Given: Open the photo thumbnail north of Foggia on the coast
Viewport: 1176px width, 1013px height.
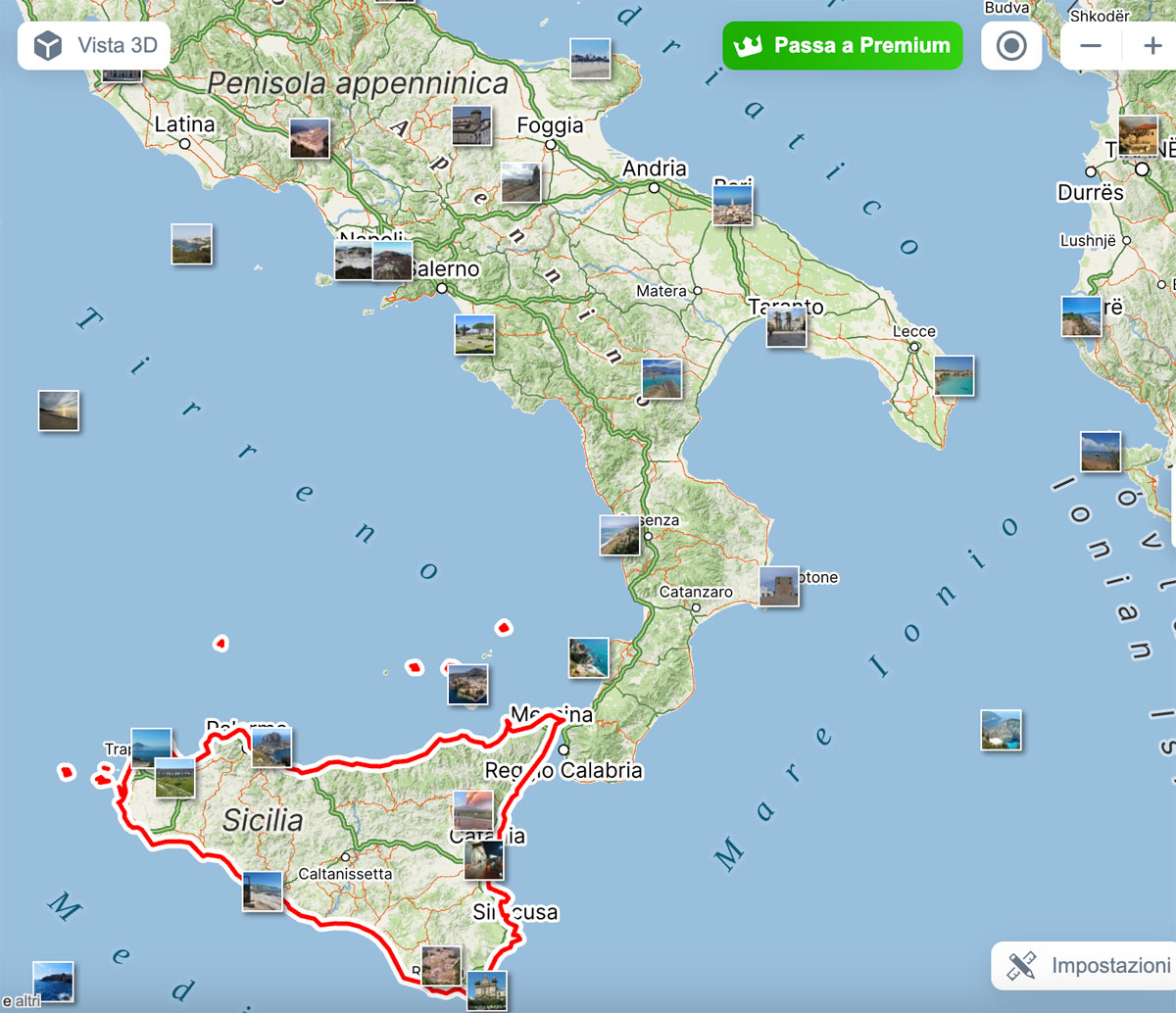Looking at the screenshot, I should 590,58.
